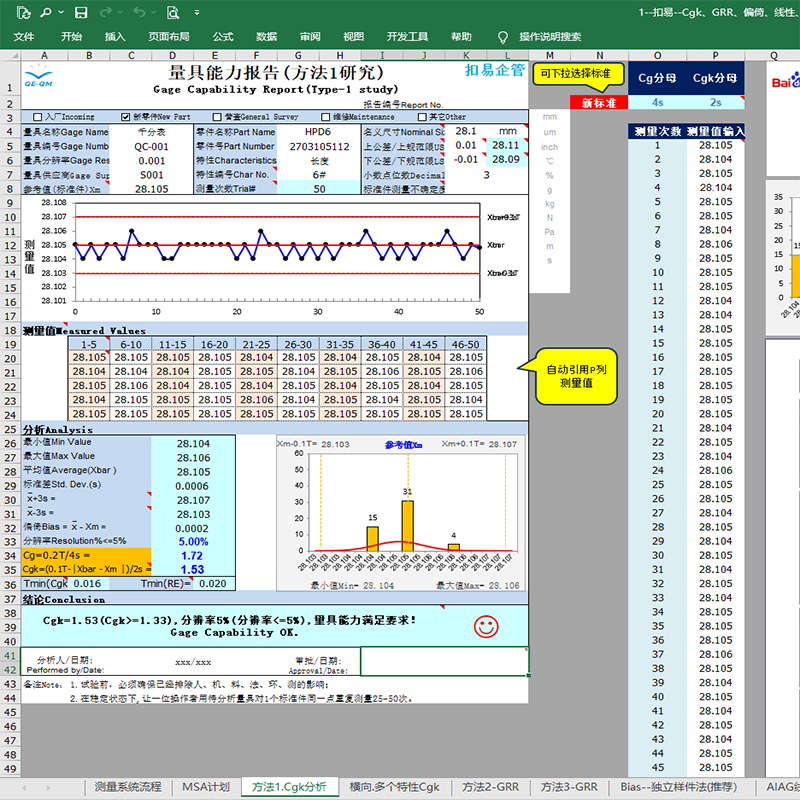800x800 pixels.
Task: Click the yellow 自动引用P列测量值 callout
Action: pos(577,376)
